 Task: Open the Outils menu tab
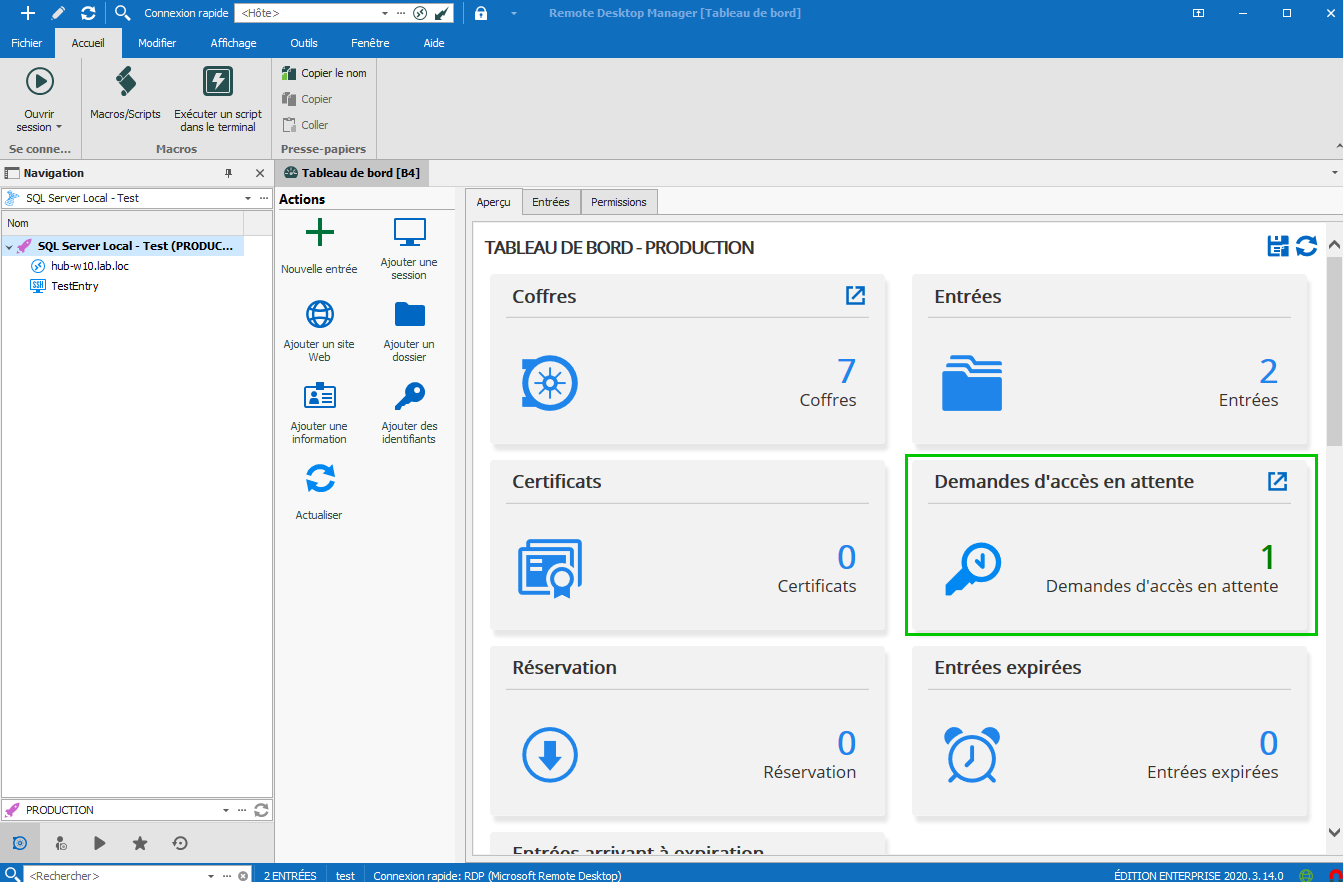pyautogui.click(x=303, y=43)
